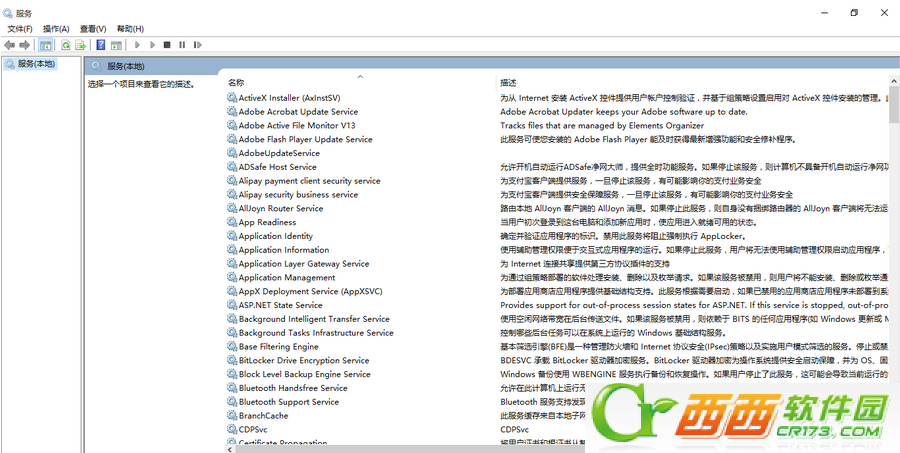Click the Stop Service square icon
This screenshot has height=453, width=900.
pyautogui.click(x=167, y=45)
